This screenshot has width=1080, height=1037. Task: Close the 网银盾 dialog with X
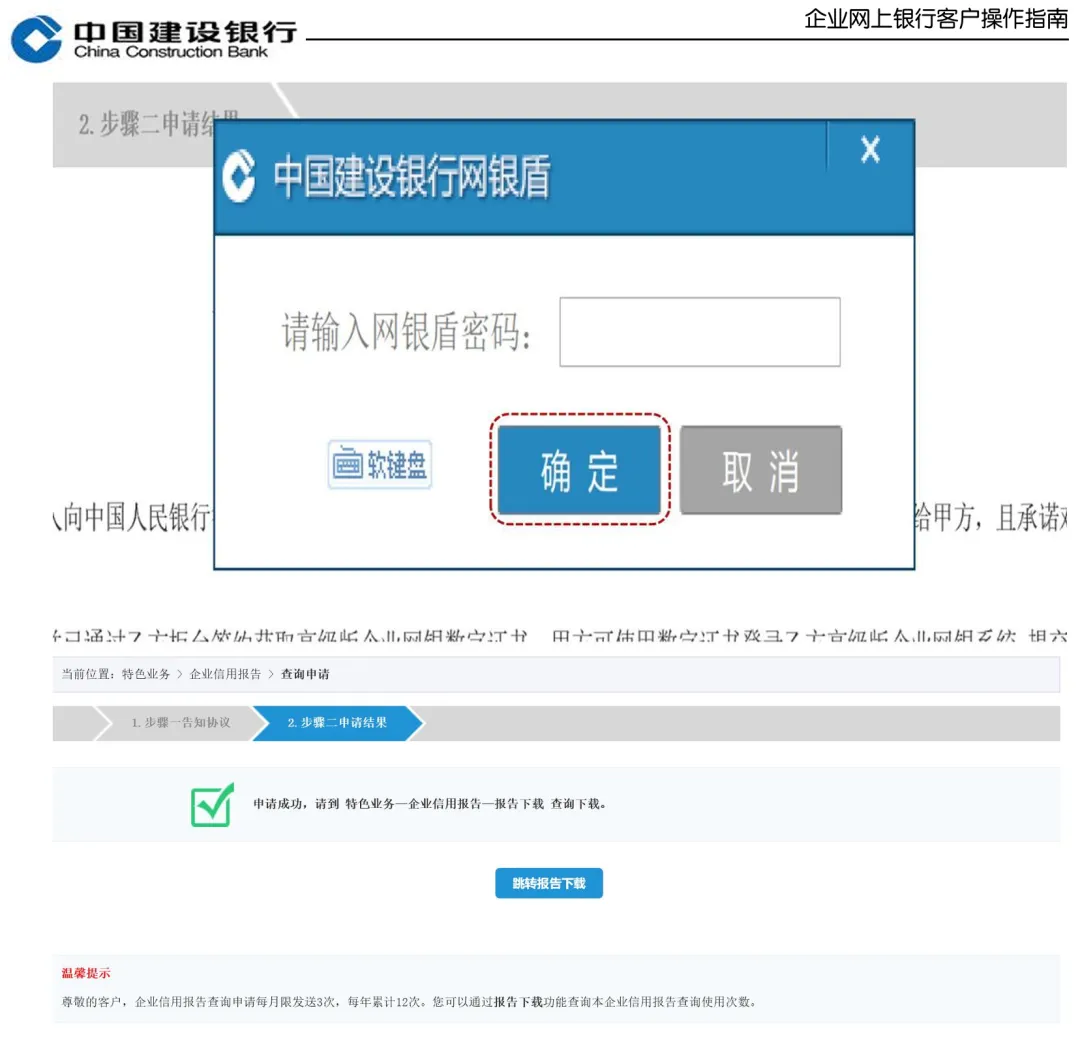coord(870,149)
